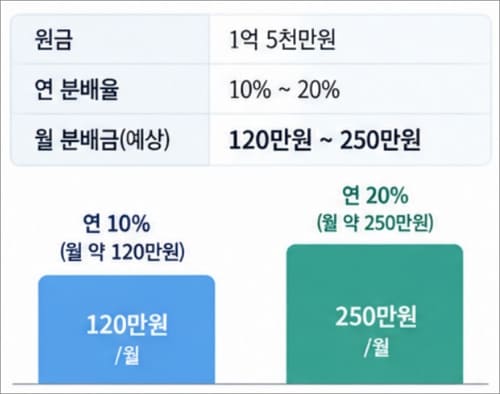The width and height of the screenshot is (500, 394).
Task: Select the 1억 5천만원 principal value
Action: click(x=282, y=39)
